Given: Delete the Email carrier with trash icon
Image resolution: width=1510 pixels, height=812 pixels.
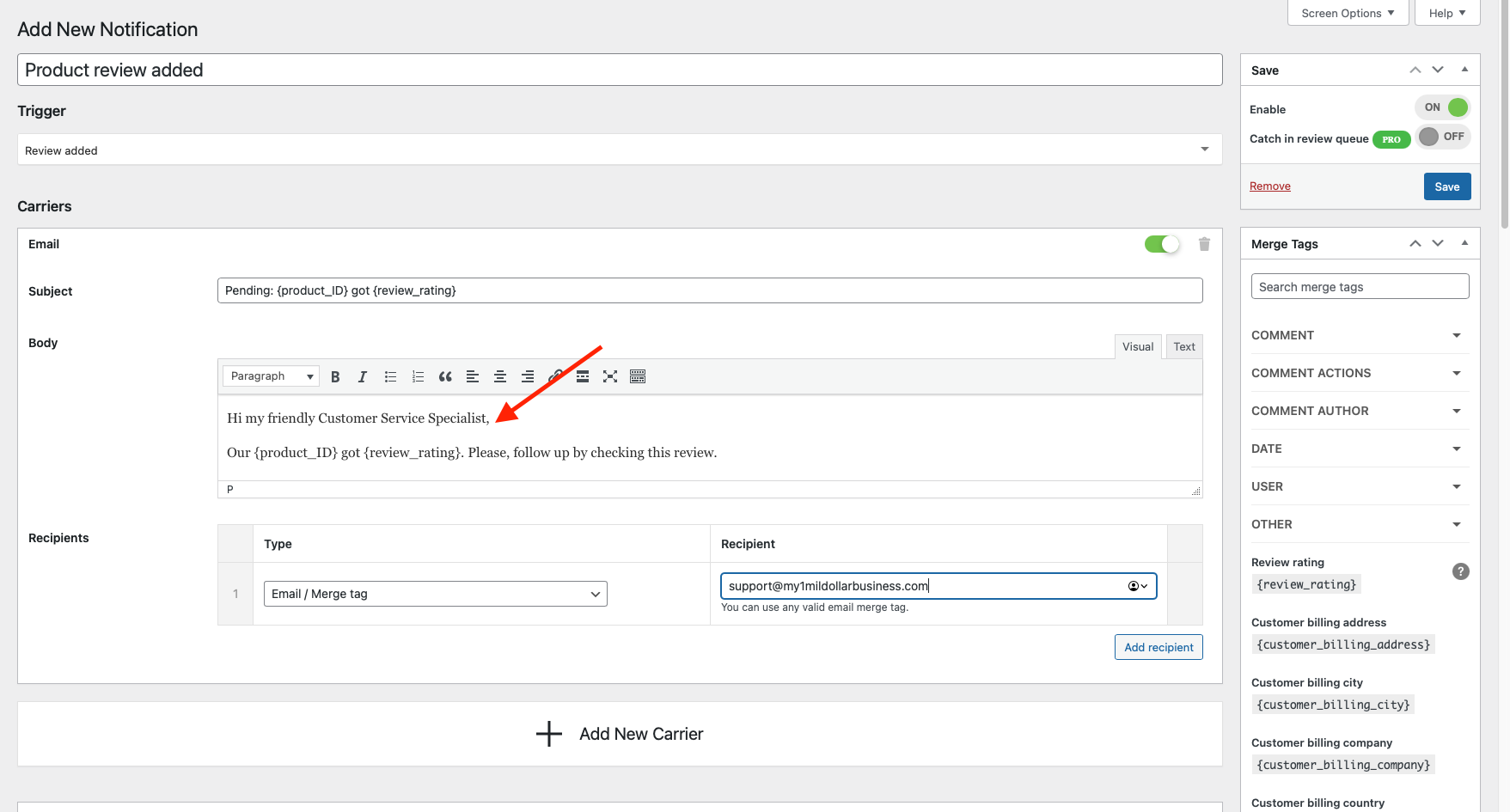Looking at the screenshot, I should (x=1204, y=244).
